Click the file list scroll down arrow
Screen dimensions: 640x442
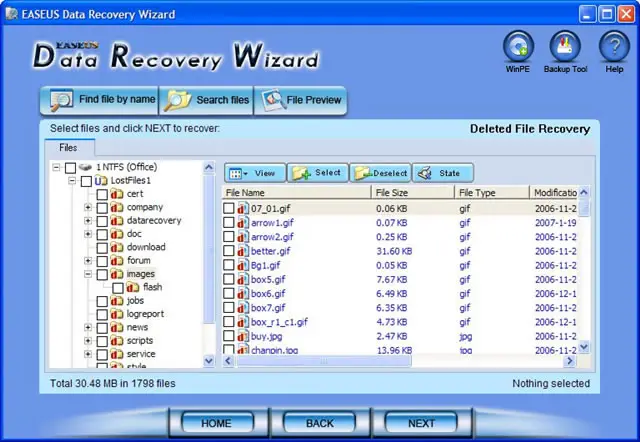click(x=584, y=347)
